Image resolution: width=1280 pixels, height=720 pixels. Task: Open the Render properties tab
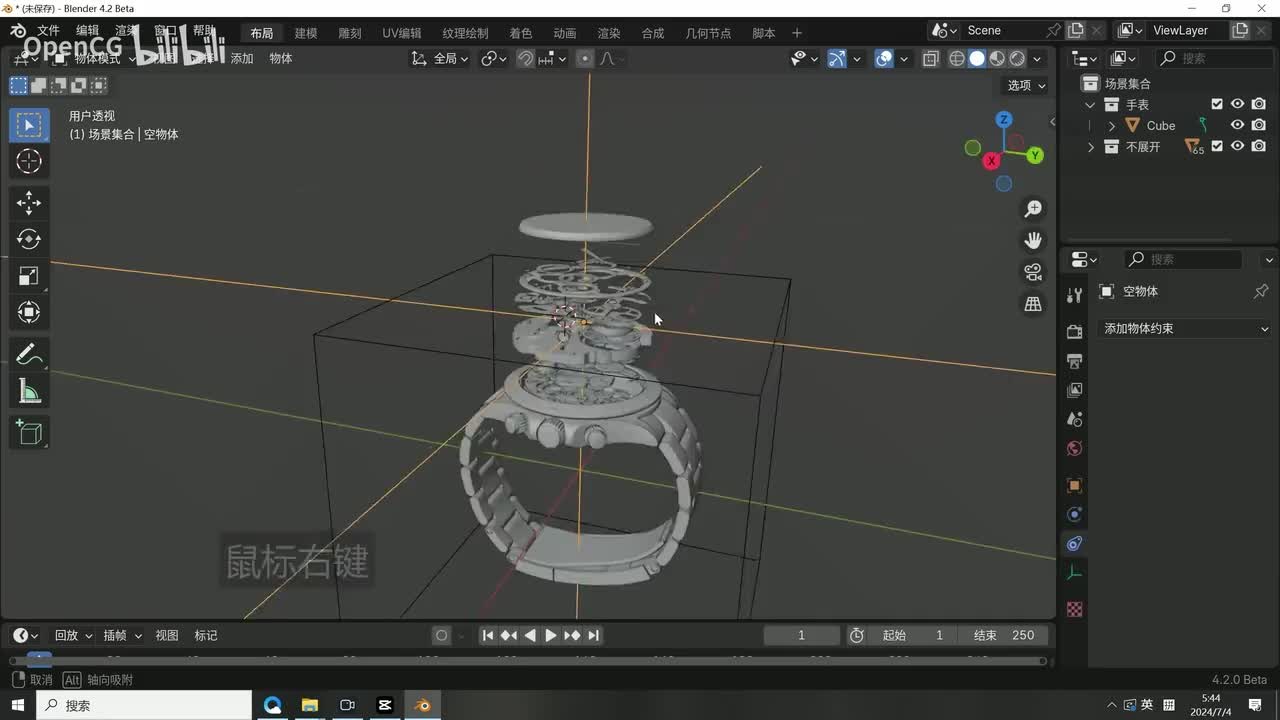click(1075, 331)
